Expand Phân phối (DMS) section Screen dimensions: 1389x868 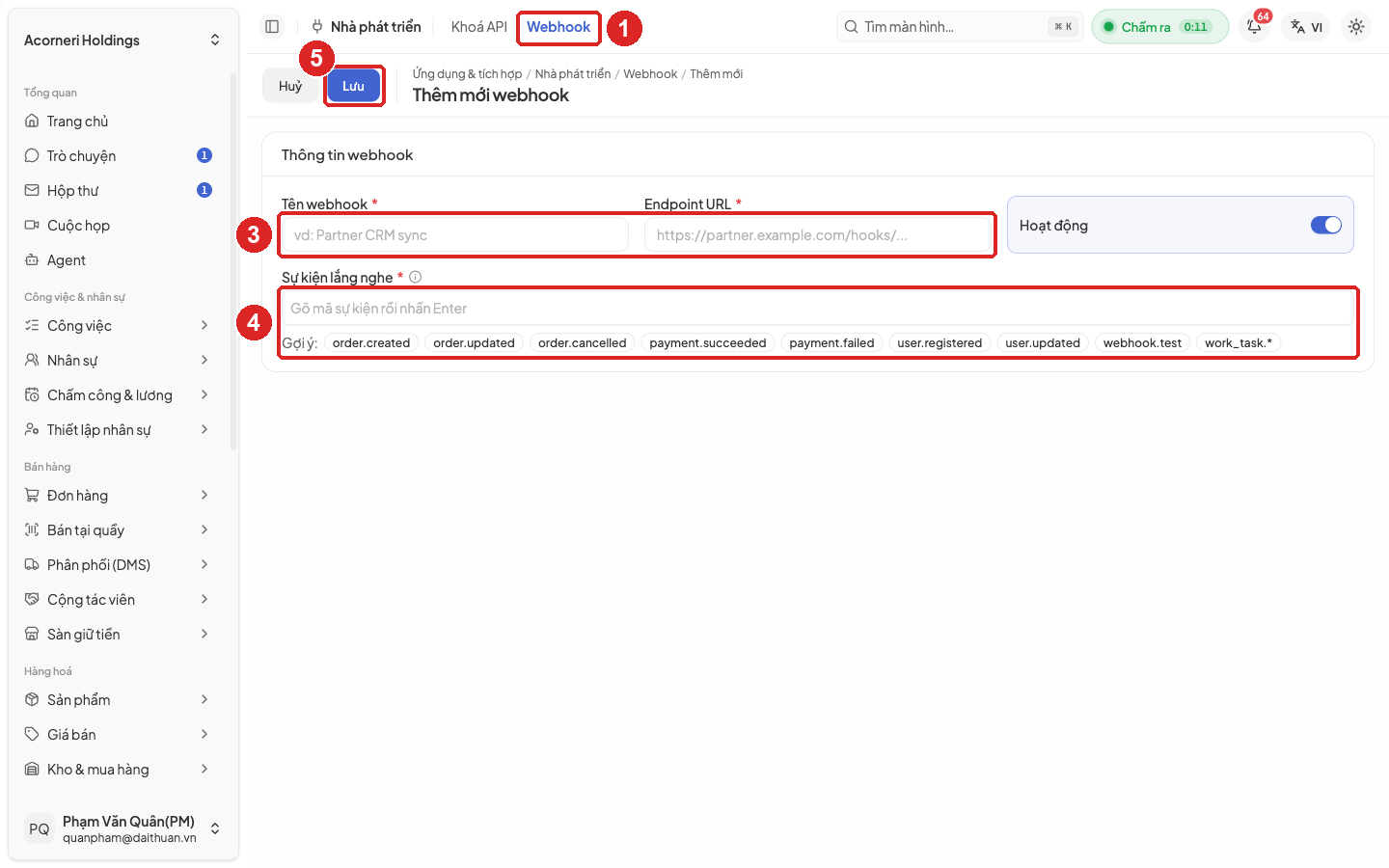[118, 565]
